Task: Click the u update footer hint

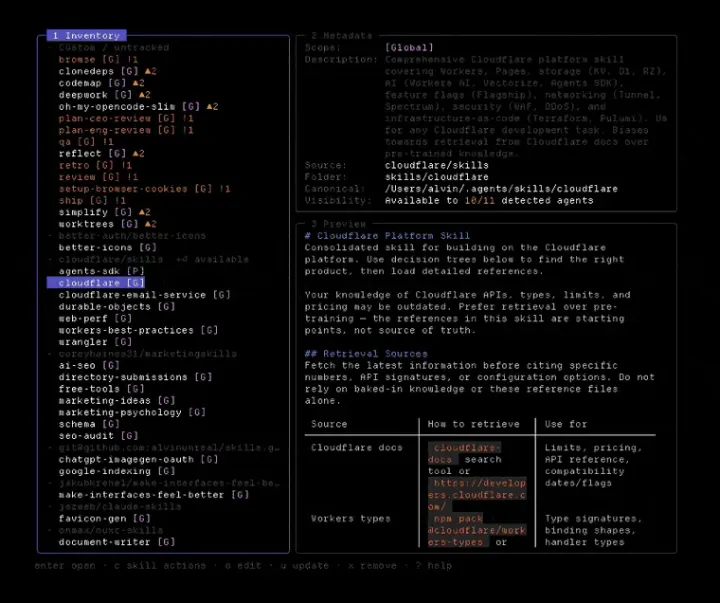Action: pos(304,566)
